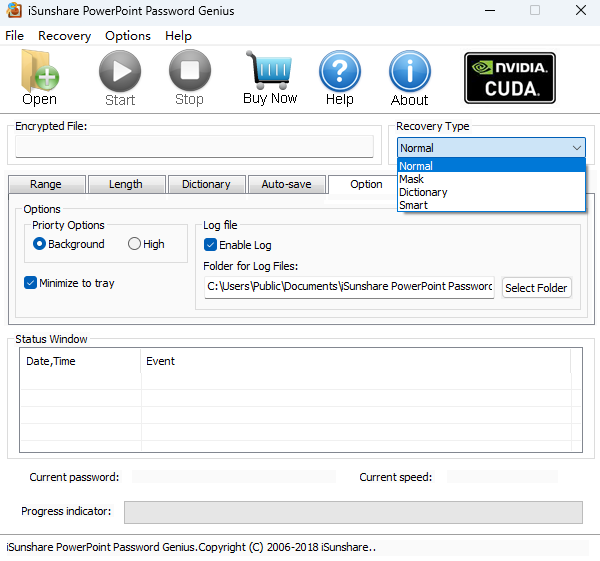Minimize the application window
Screen dimensions: 600x561
coord(490,10)
